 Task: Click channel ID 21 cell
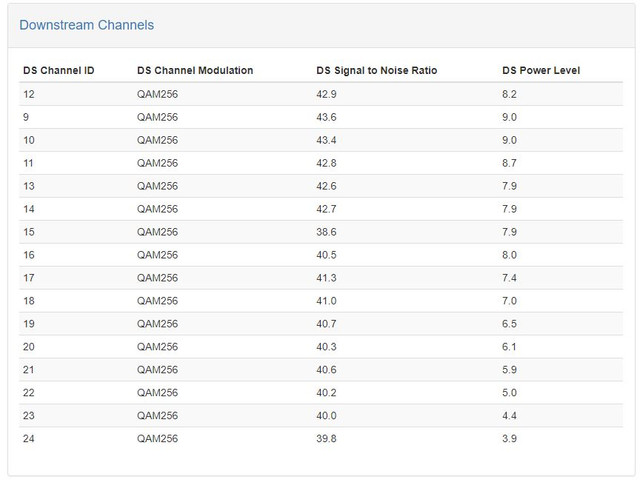click(29, 370)
